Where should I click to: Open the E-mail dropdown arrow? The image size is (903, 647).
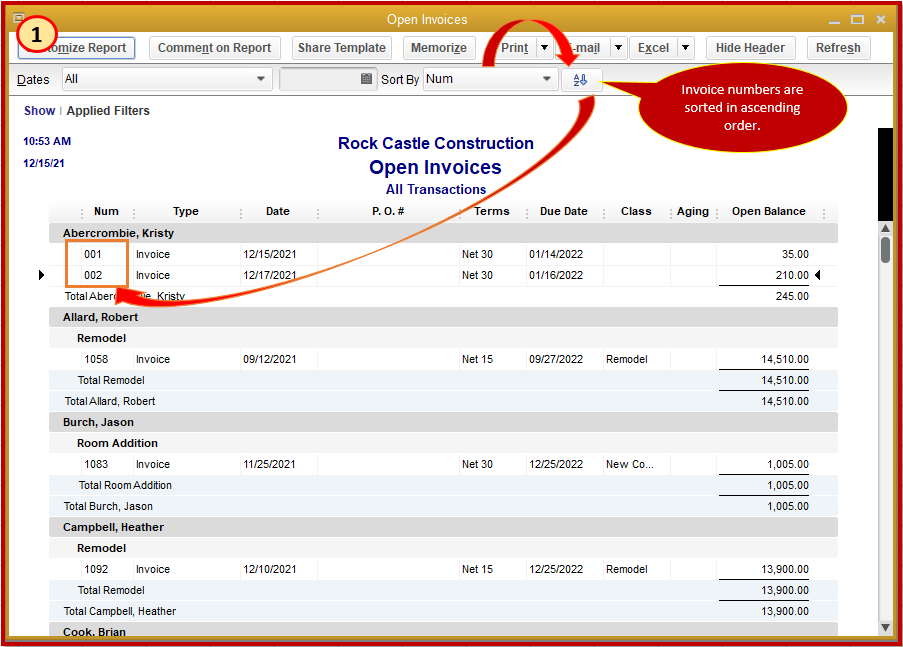(617, 47)
